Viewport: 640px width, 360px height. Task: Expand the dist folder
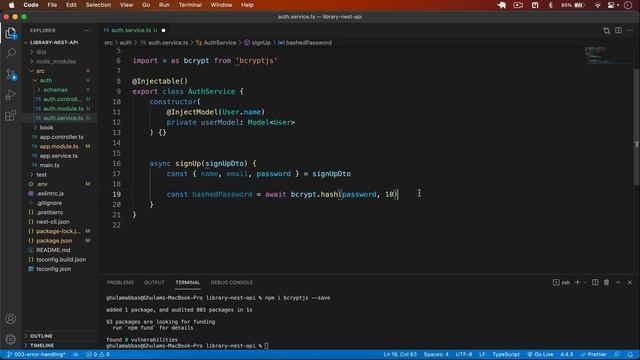click(41, 52)
